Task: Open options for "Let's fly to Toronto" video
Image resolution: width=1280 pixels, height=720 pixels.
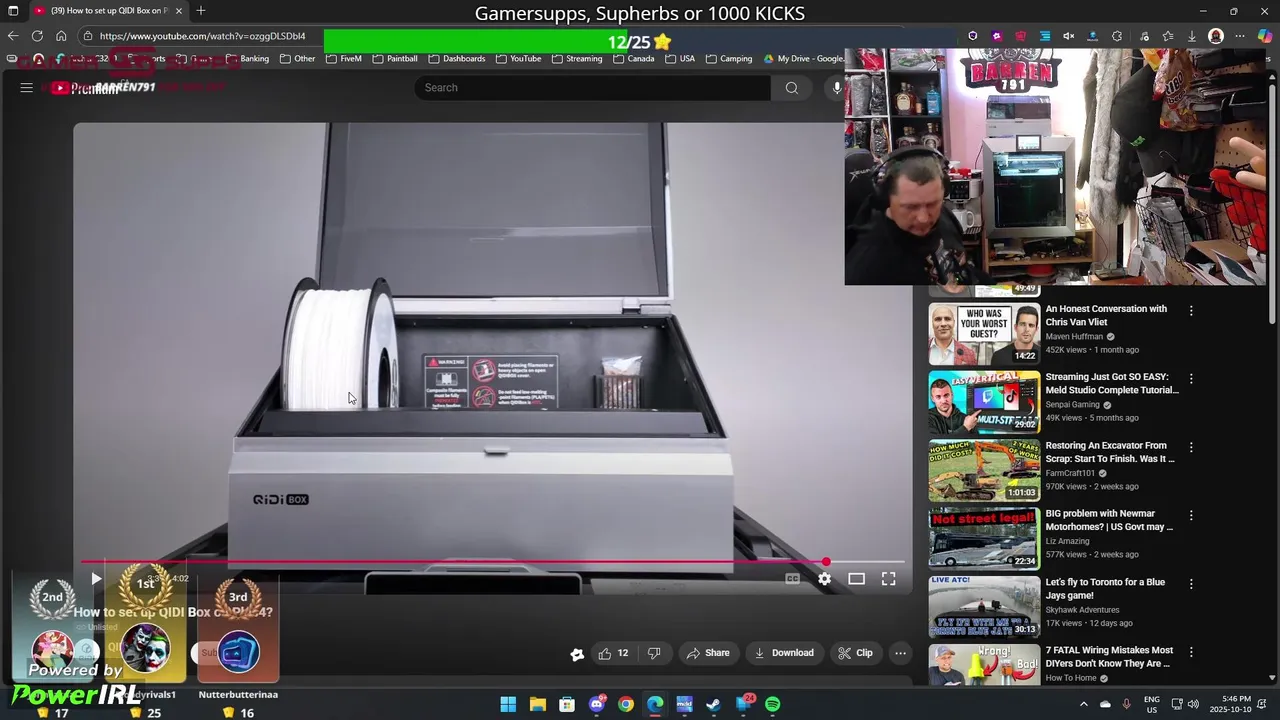Action: click(x=1191, y=583)
